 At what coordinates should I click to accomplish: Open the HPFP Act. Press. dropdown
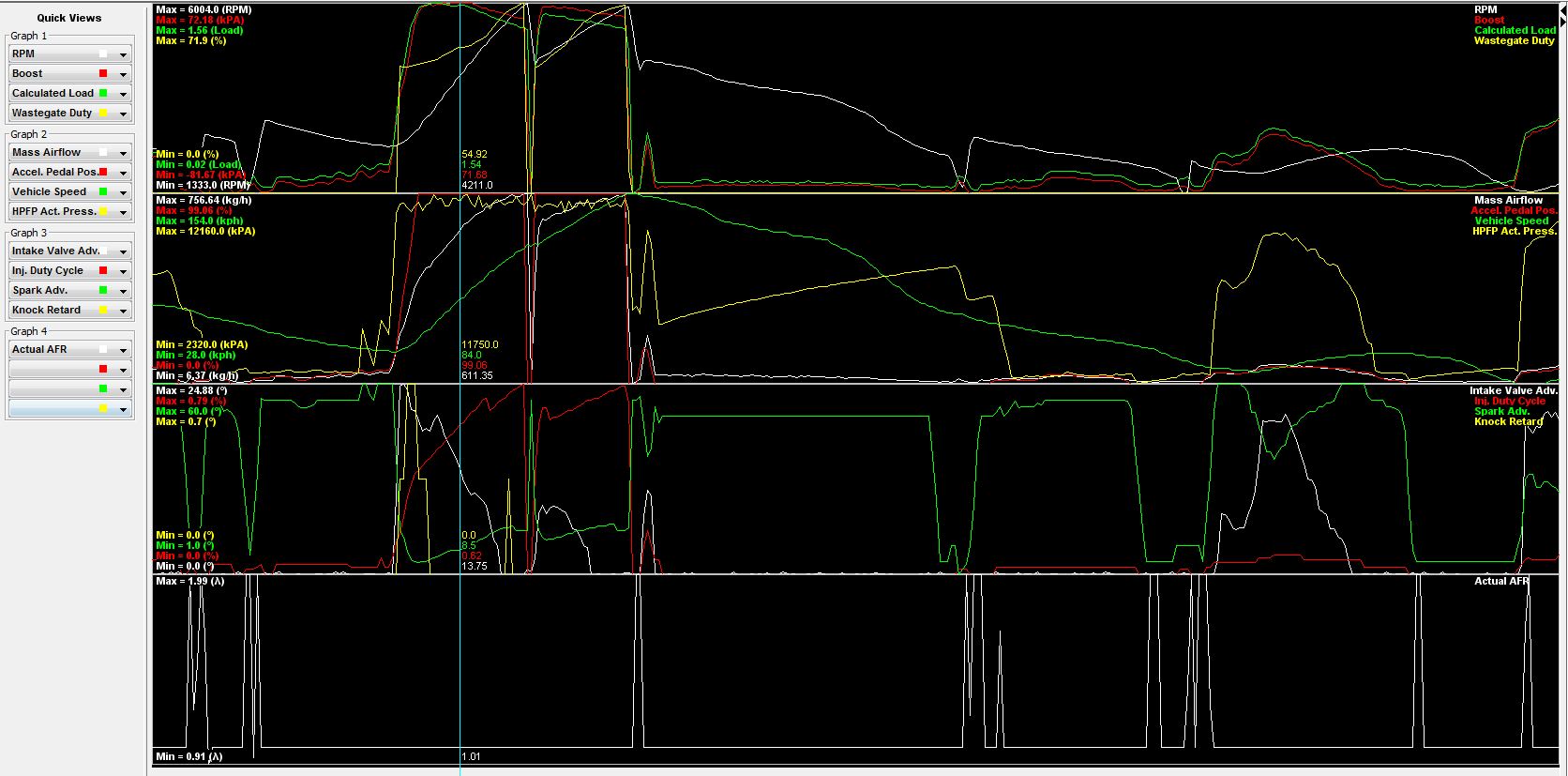[x=123, y=212]
